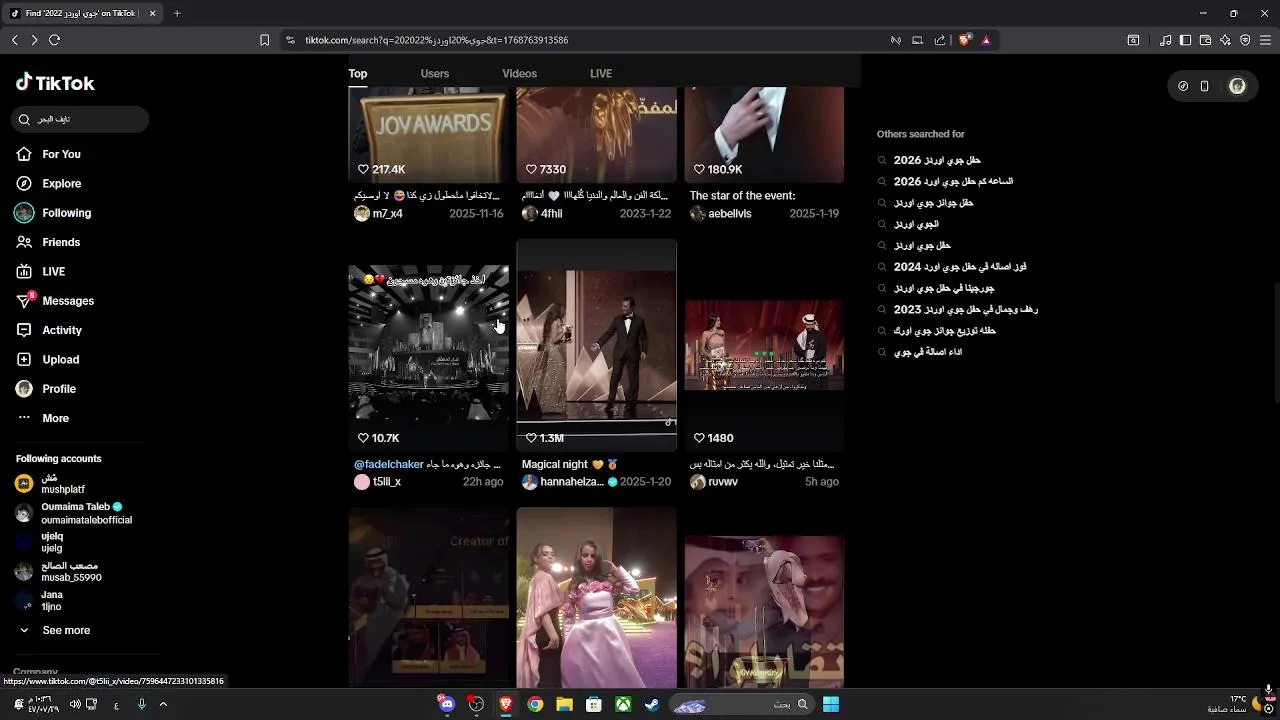
Task: Open the video with 1480 likes
Action: click(764, 345)
